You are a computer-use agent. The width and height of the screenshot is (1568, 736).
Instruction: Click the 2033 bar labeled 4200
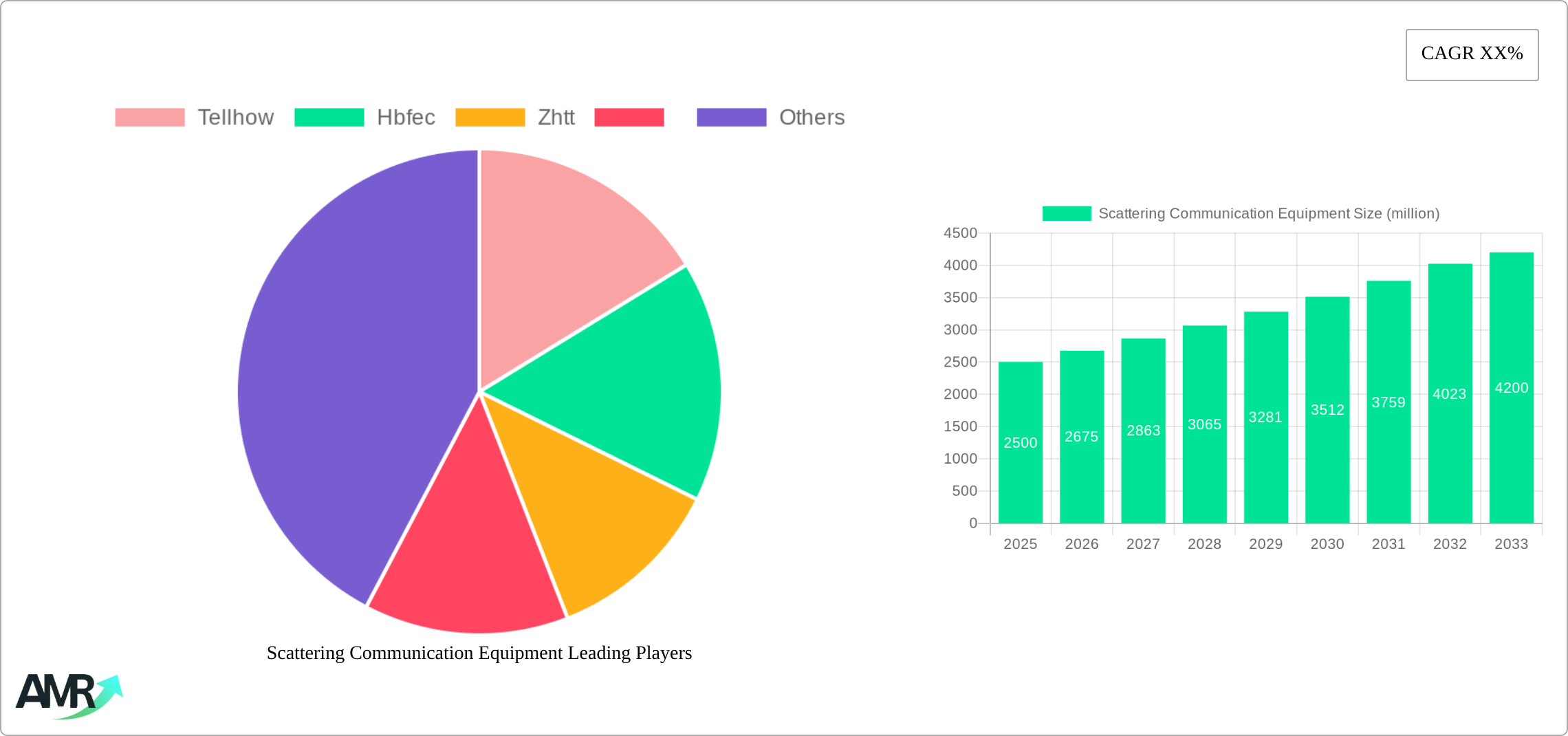click(x=1512, y=388)
